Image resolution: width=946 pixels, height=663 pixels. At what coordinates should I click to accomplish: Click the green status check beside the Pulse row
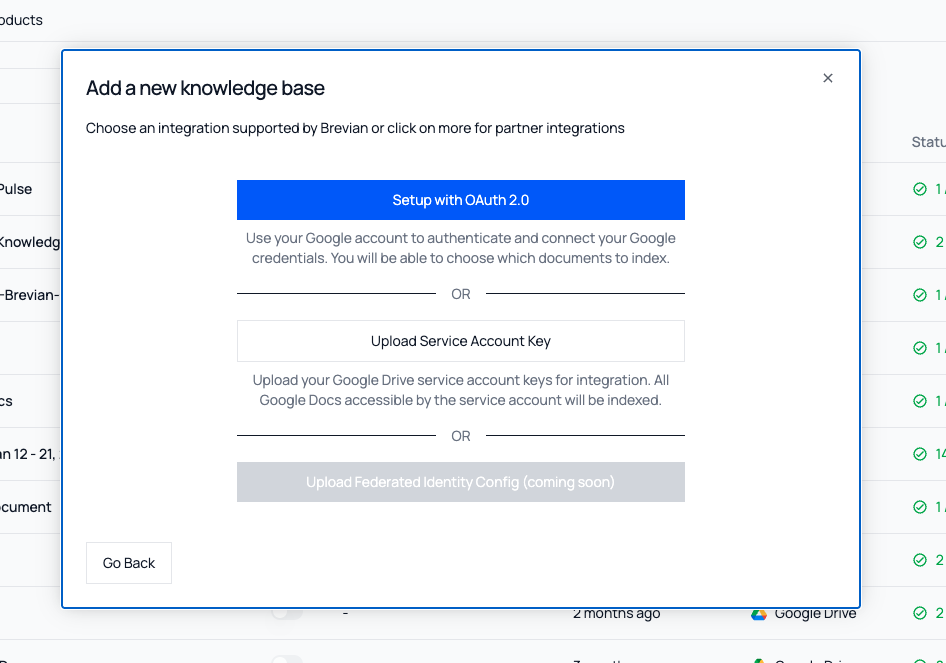(920, 188)
